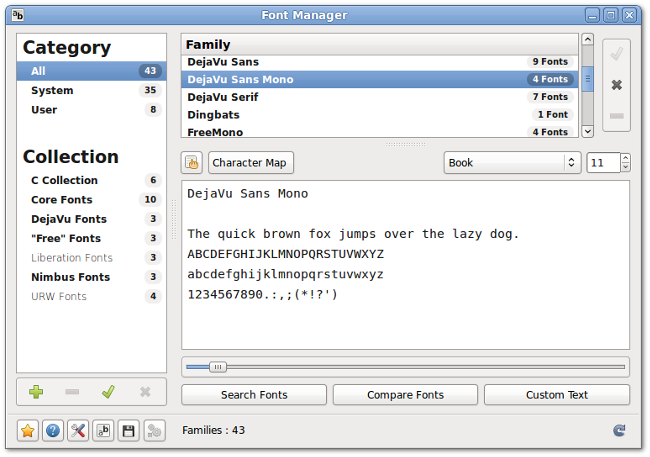
Task: Increase font size with the up stepper arrow
Action: (x=626, y=158)
